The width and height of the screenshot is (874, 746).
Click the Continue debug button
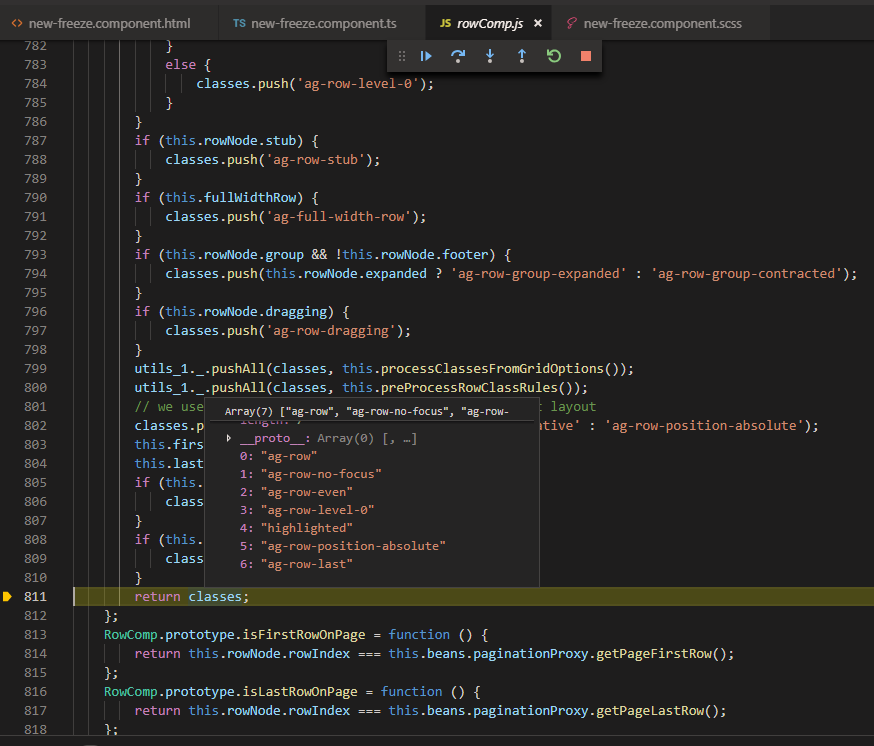426,56
